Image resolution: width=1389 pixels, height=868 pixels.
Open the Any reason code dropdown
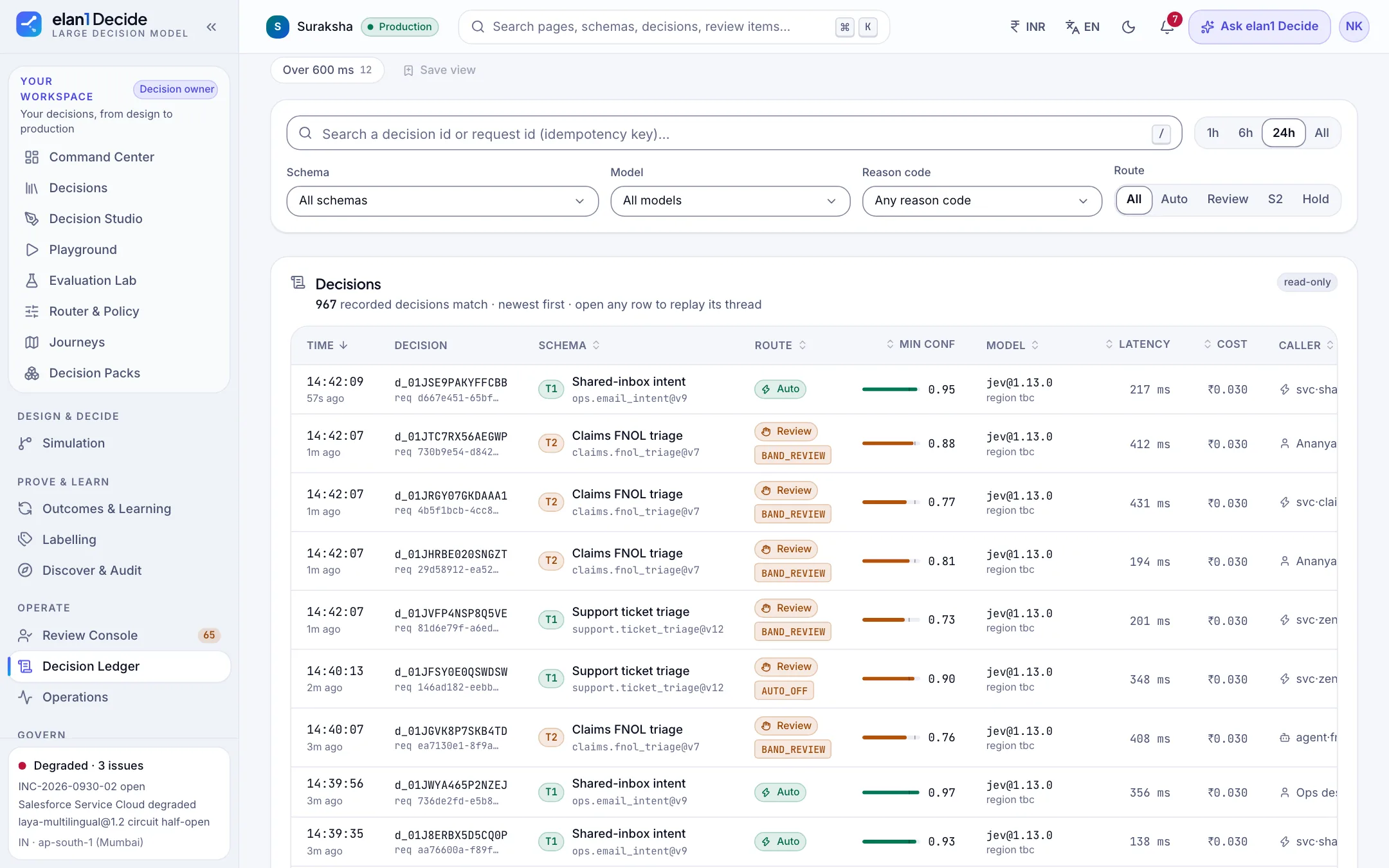(982, 201)
